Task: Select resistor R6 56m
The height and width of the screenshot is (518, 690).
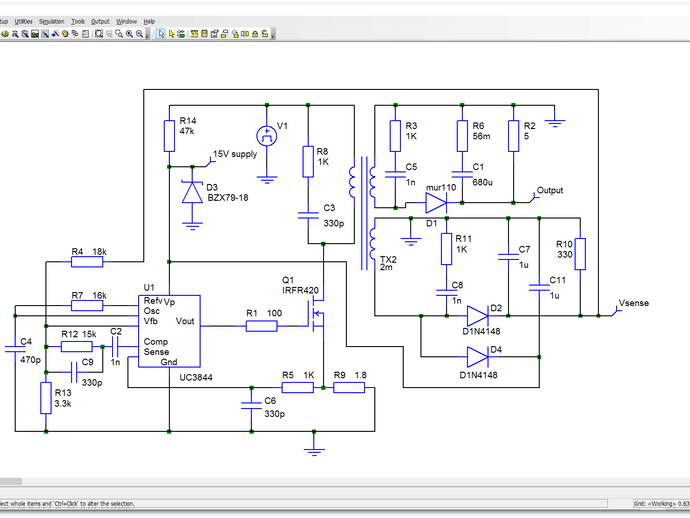Action: (462, 136)
